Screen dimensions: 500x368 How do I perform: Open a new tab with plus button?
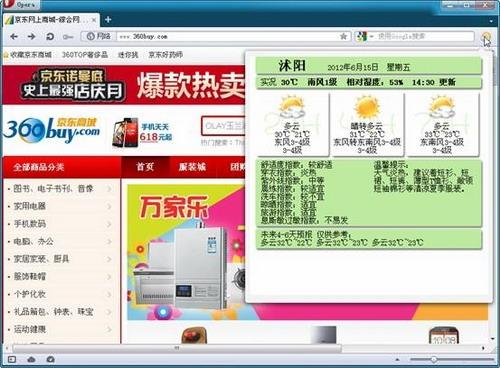108,20
